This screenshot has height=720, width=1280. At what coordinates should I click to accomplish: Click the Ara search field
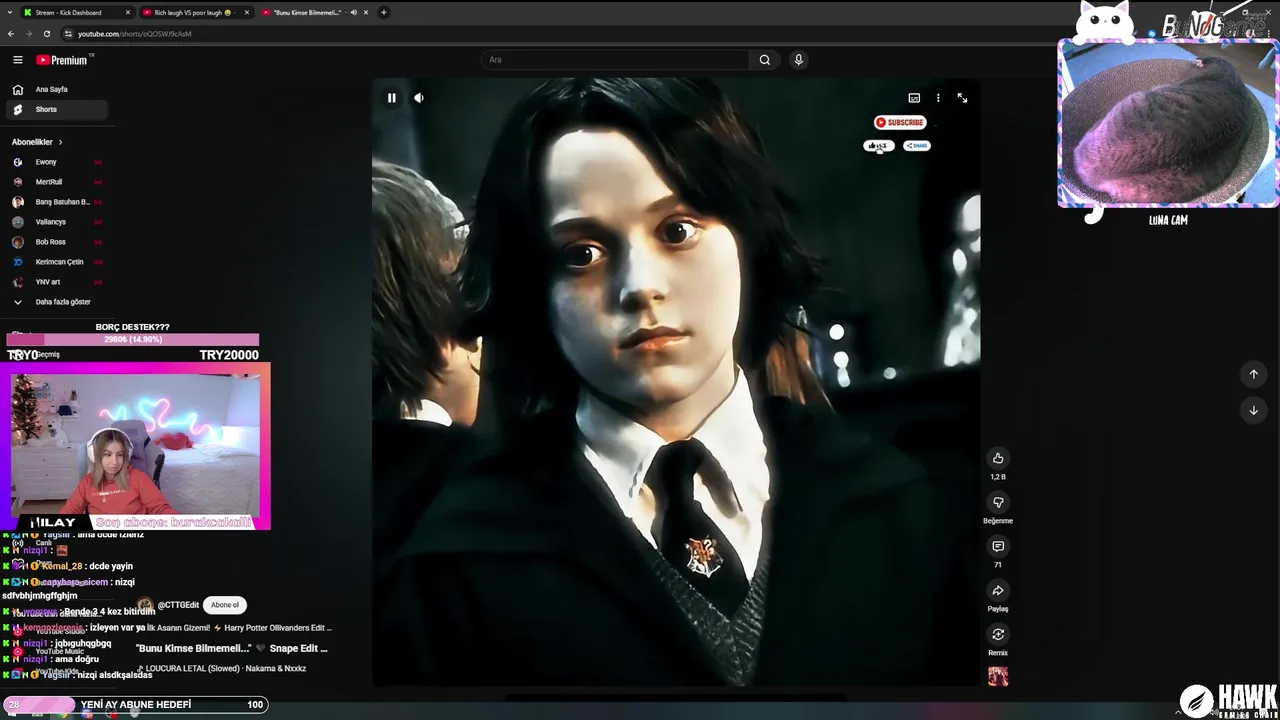(x=615, y=60)
